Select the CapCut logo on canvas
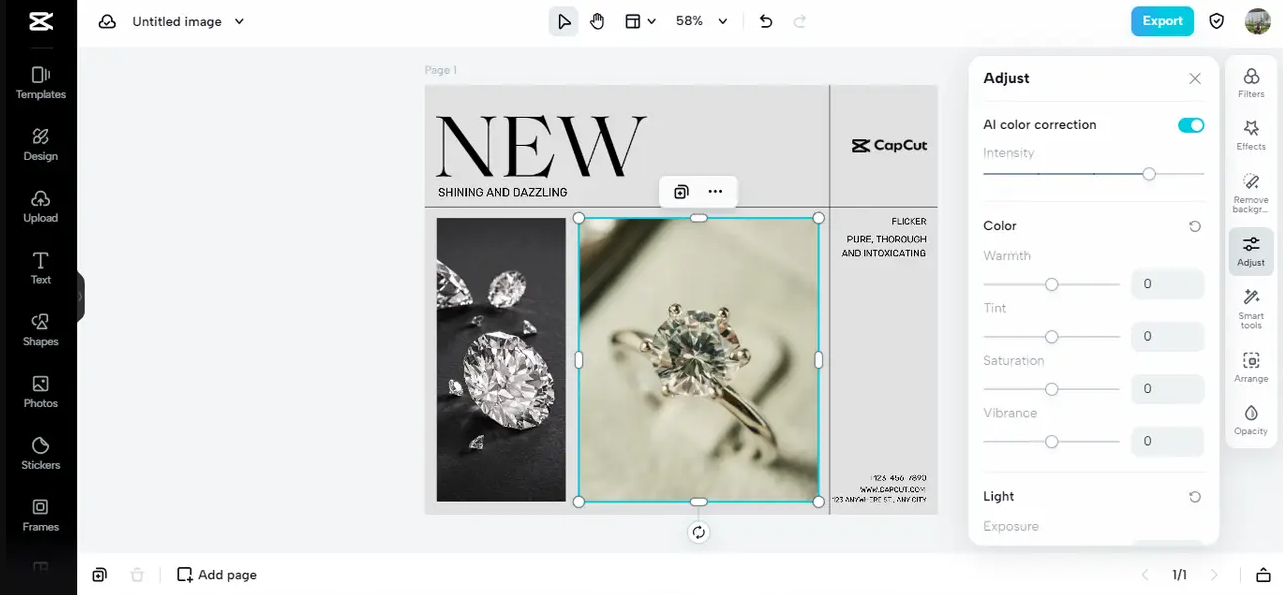 point(889,145)
